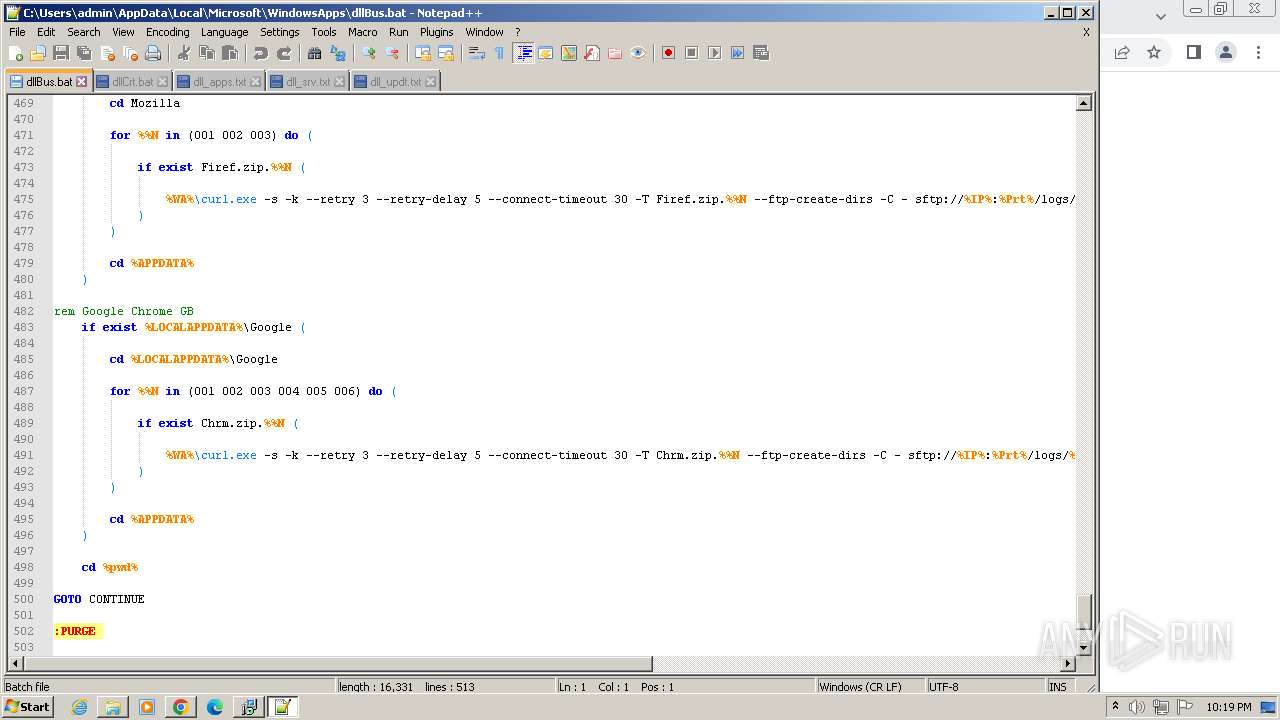Image resolution: width=1280 pixels, height=720 pixels.
Task: Open the Language menu
Action: point(224,32)
